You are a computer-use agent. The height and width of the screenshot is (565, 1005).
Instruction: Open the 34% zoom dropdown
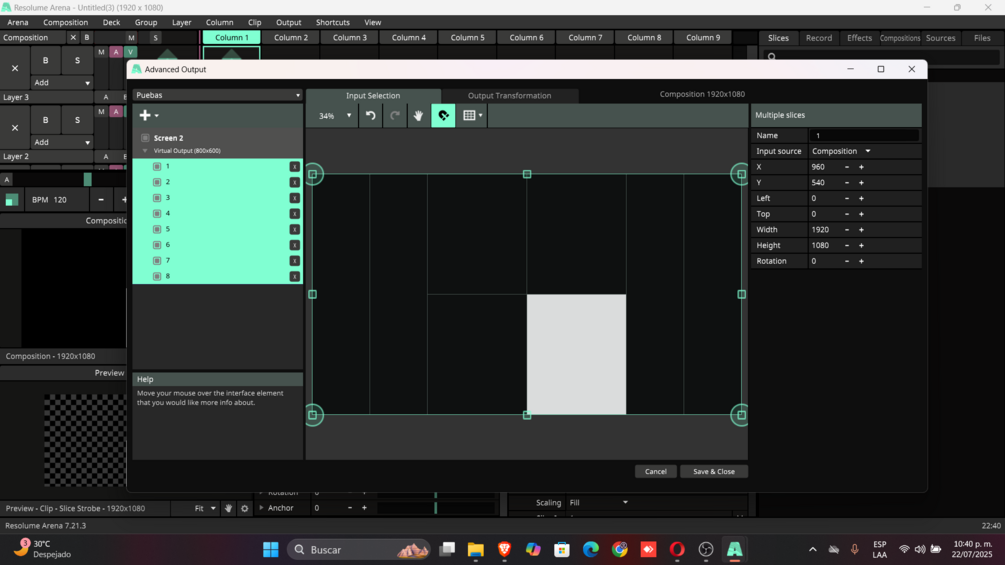coord(335,116)
